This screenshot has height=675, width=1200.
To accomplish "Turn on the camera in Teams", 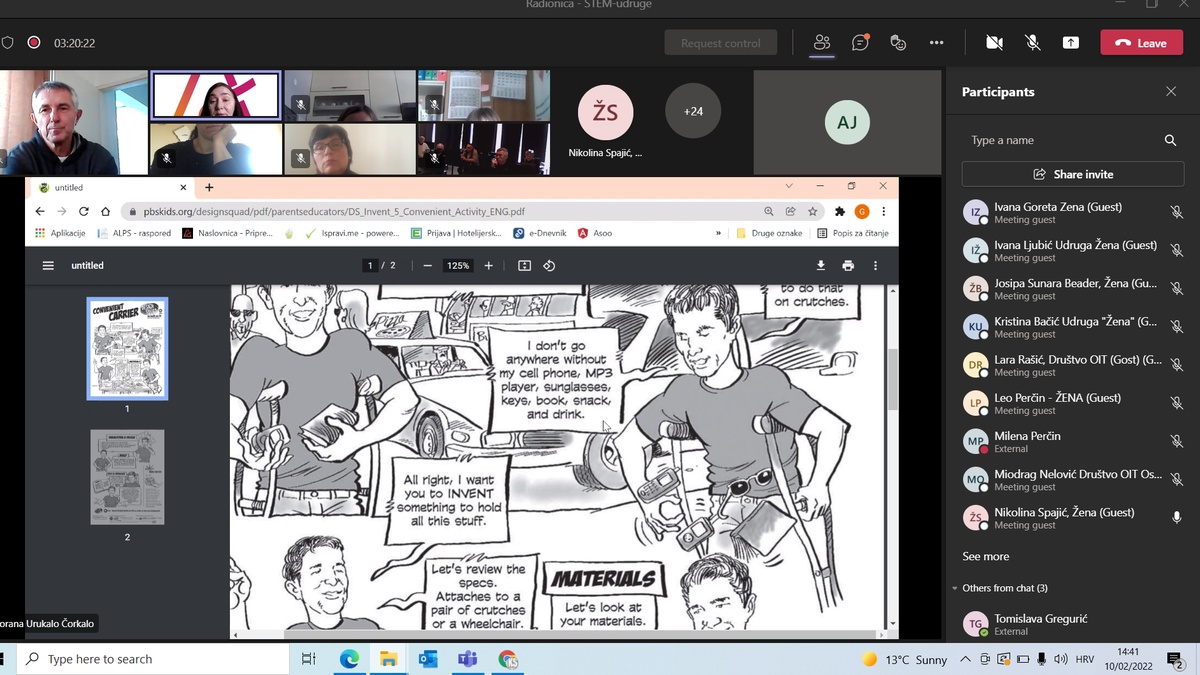I will tap(994, 43).
